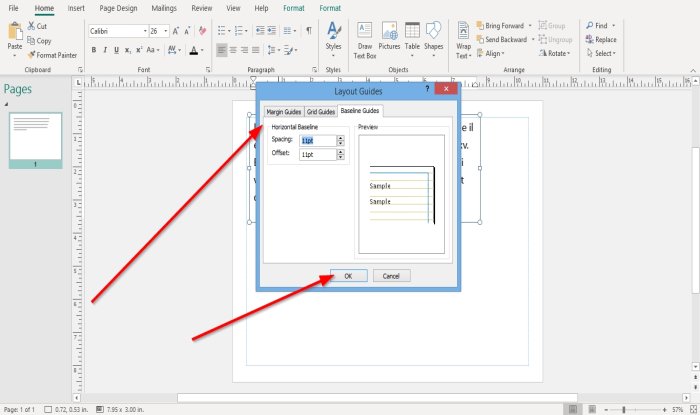Open the Select dropdown in Editing
The image size is (700, 415).
tap(601, 54)
